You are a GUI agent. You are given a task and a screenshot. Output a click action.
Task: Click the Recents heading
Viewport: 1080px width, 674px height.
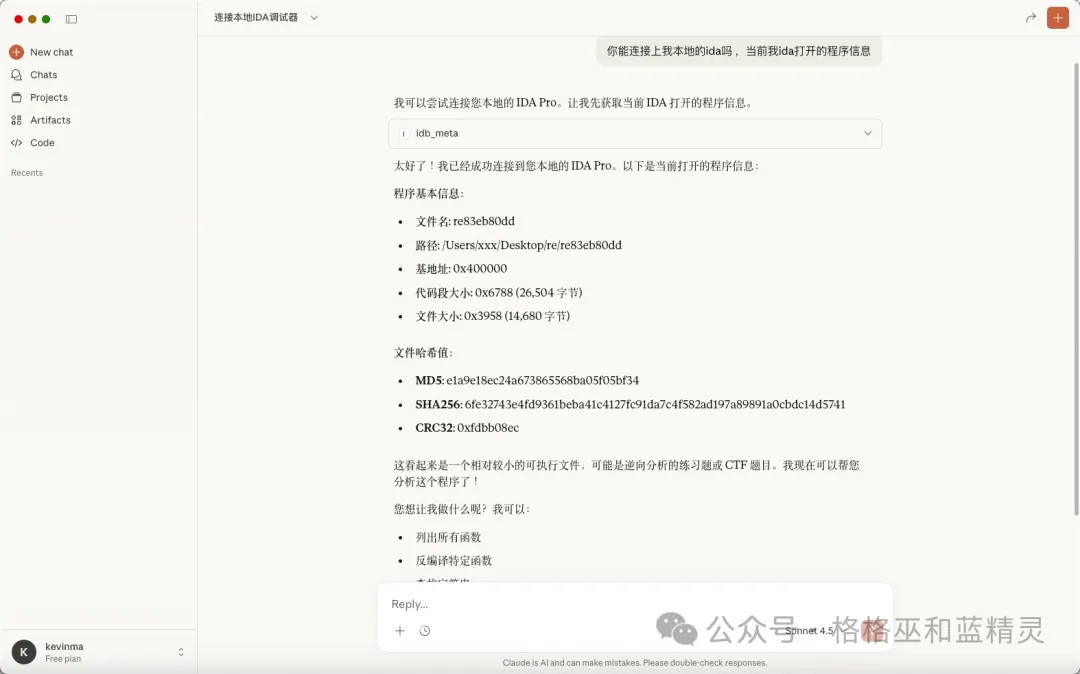pyautogui.click(x=27, y=173)
